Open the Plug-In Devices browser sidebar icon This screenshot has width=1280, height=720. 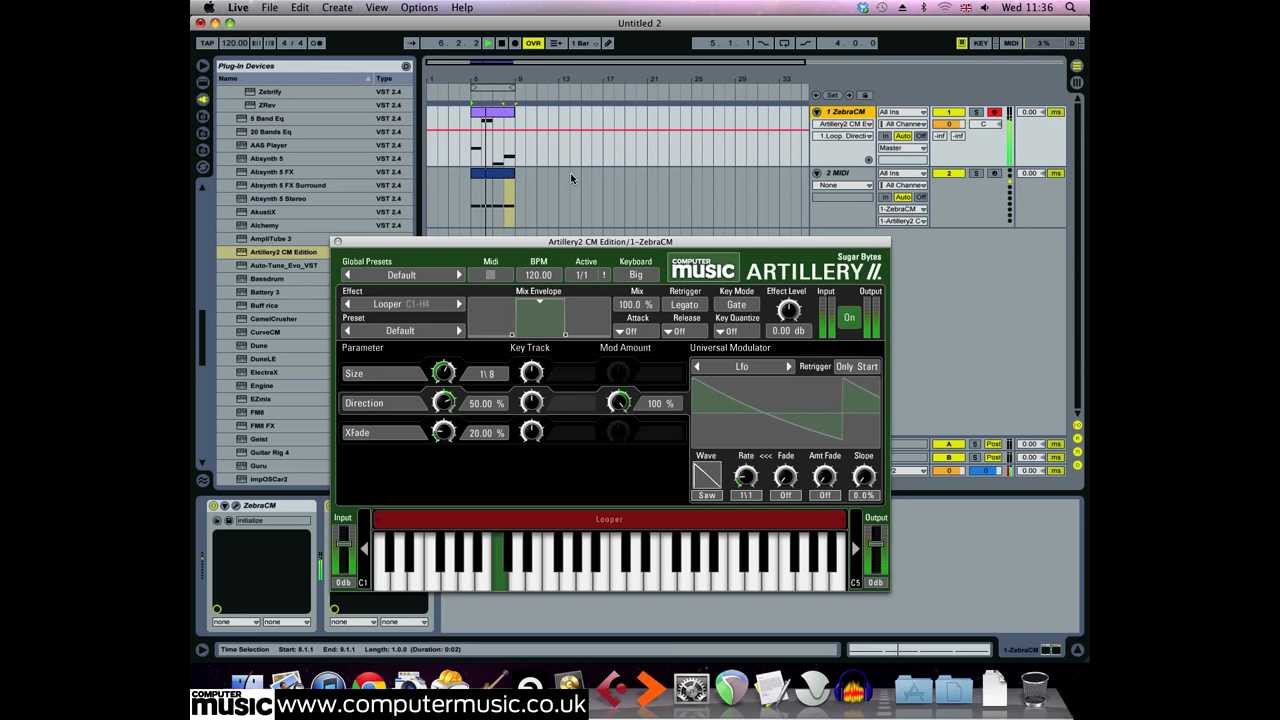(203, 99)
